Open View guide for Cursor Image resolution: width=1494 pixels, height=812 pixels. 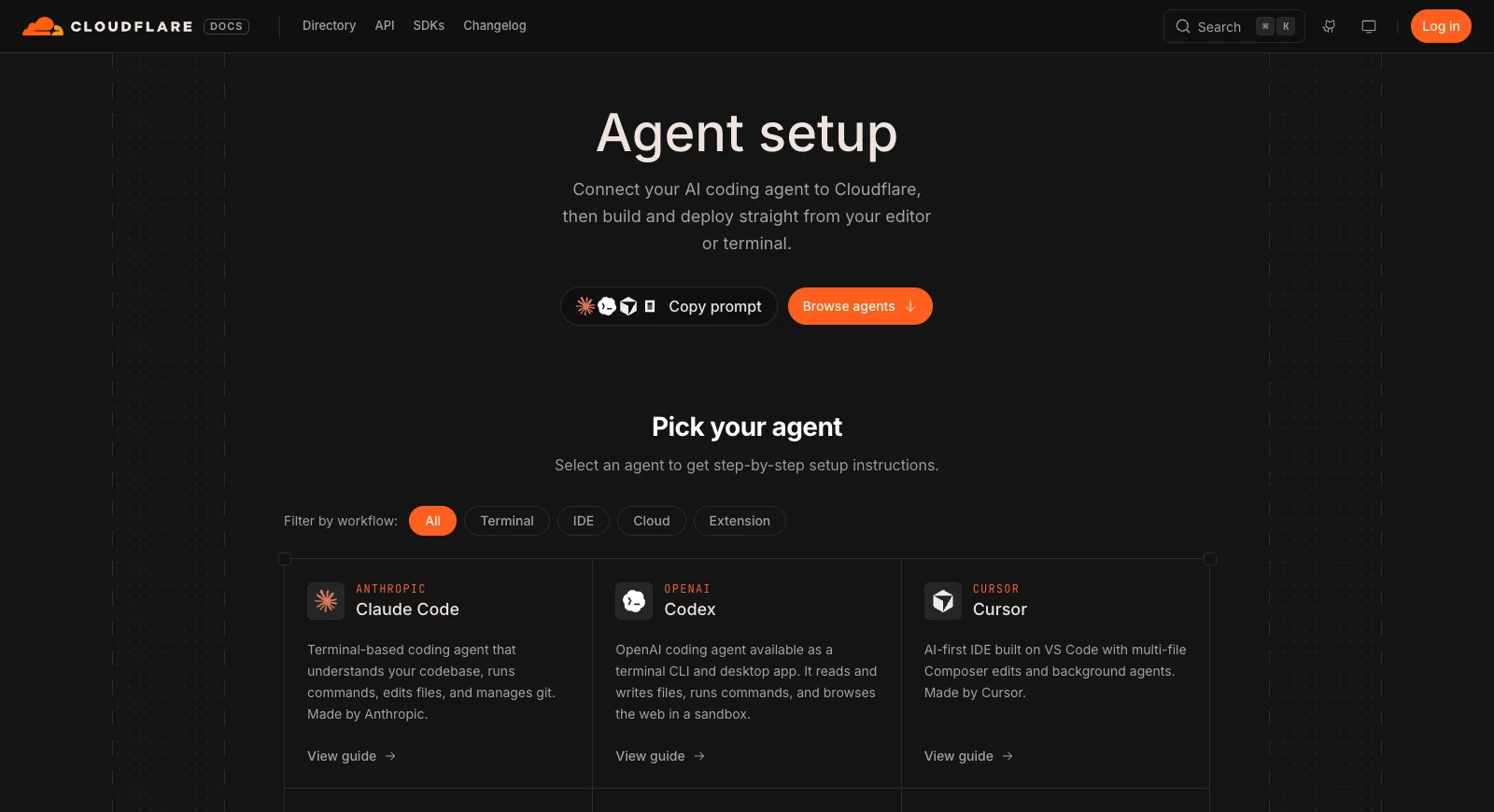click(x=969, y=756)
